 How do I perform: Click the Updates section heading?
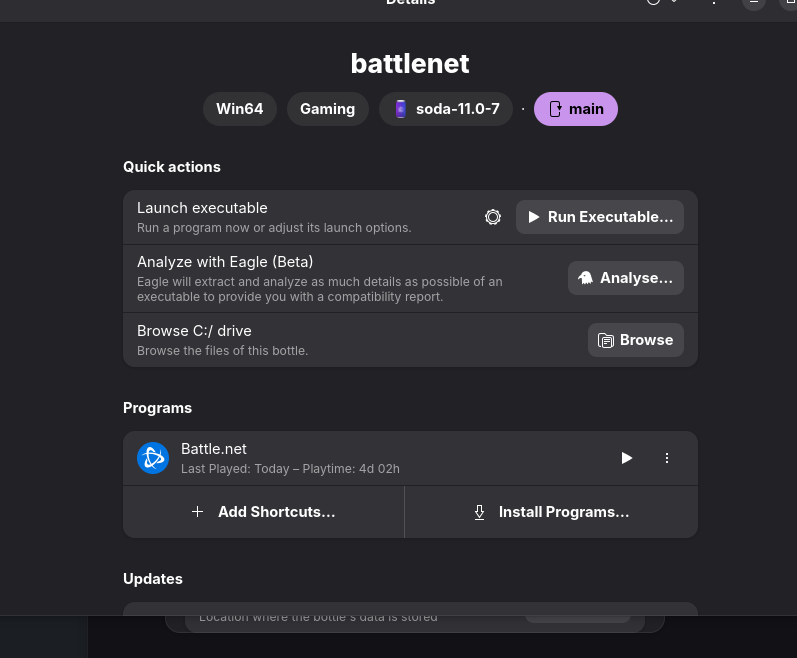tap(153, 579)
